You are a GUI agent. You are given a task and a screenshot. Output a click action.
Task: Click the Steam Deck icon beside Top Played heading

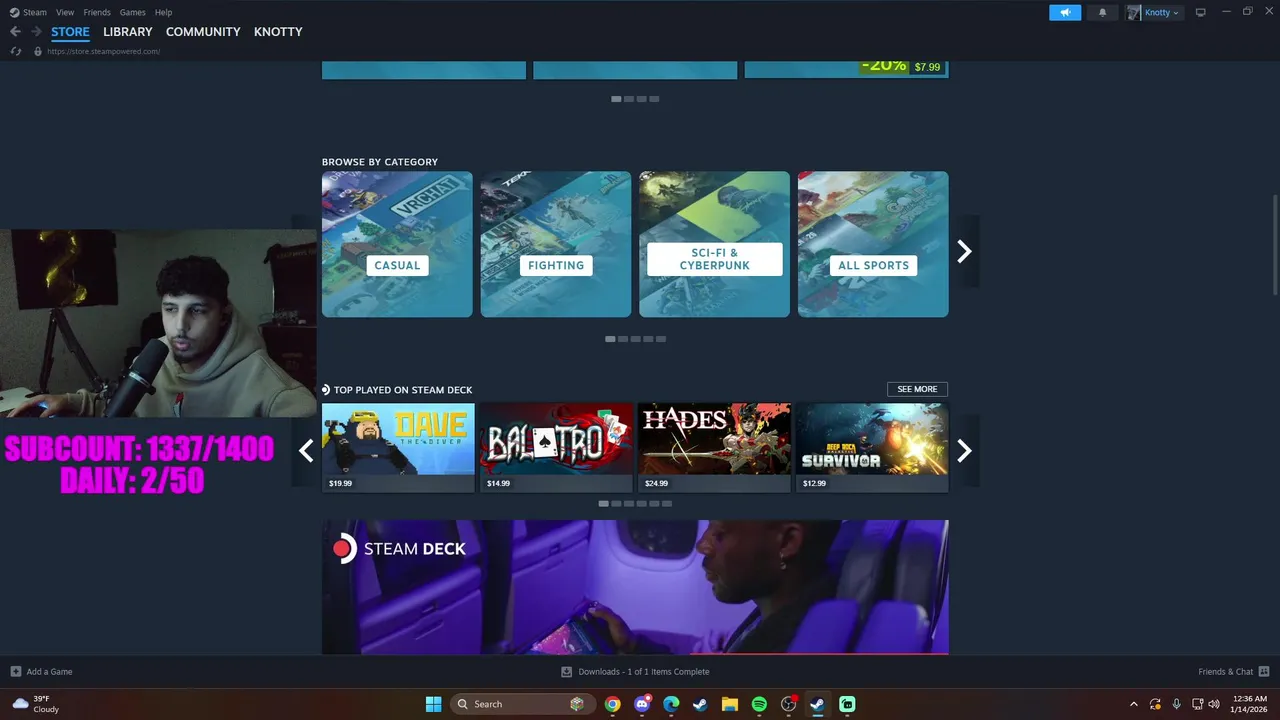click(326, 390)
